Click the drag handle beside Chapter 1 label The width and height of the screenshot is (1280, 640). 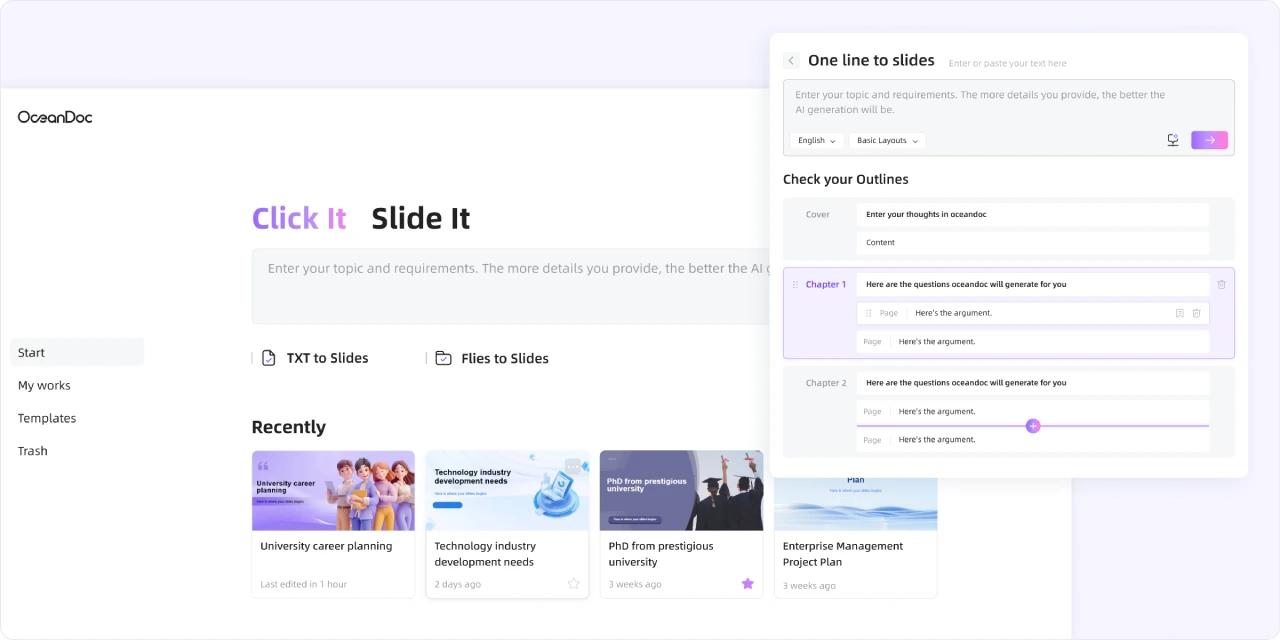point(796,285)
